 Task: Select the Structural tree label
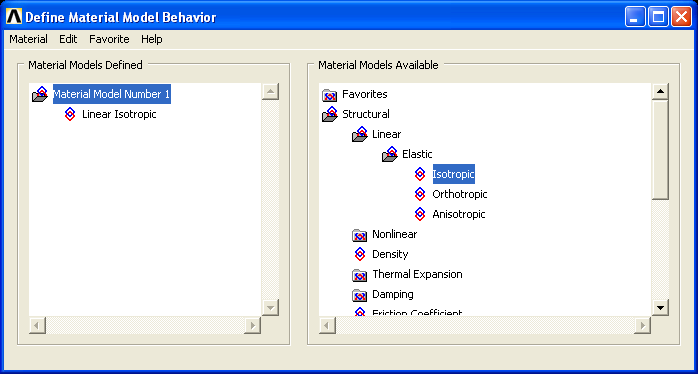tap(366, 114)
